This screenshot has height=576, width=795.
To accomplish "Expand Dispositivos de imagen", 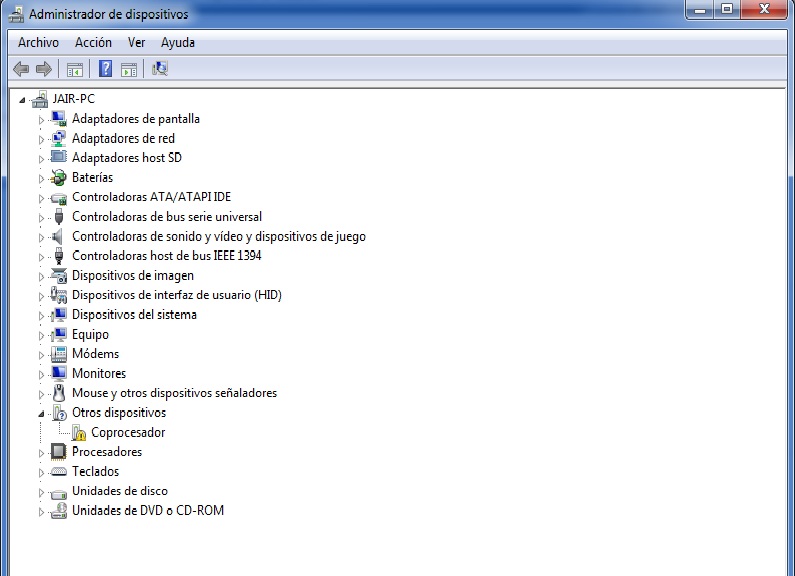I will [x=41, y=277].
